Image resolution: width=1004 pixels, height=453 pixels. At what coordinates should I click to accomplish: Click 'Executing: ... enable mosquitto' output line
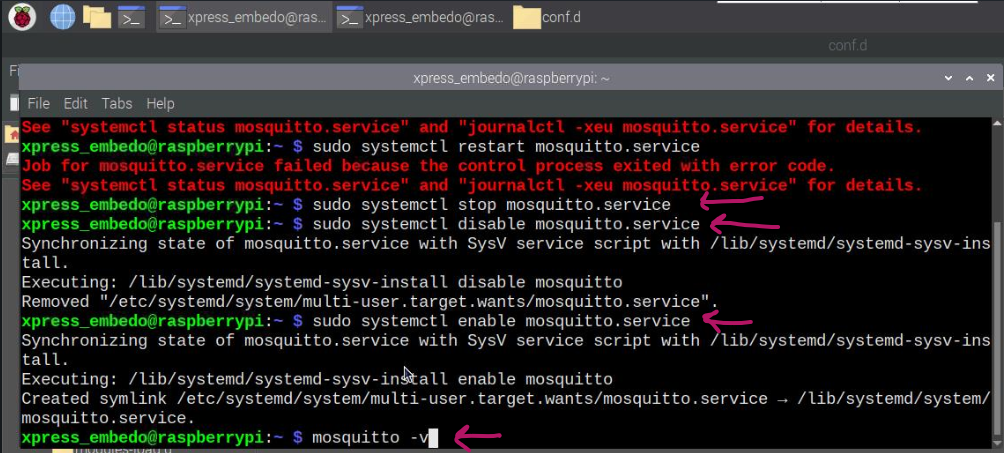tap(317, 379)
